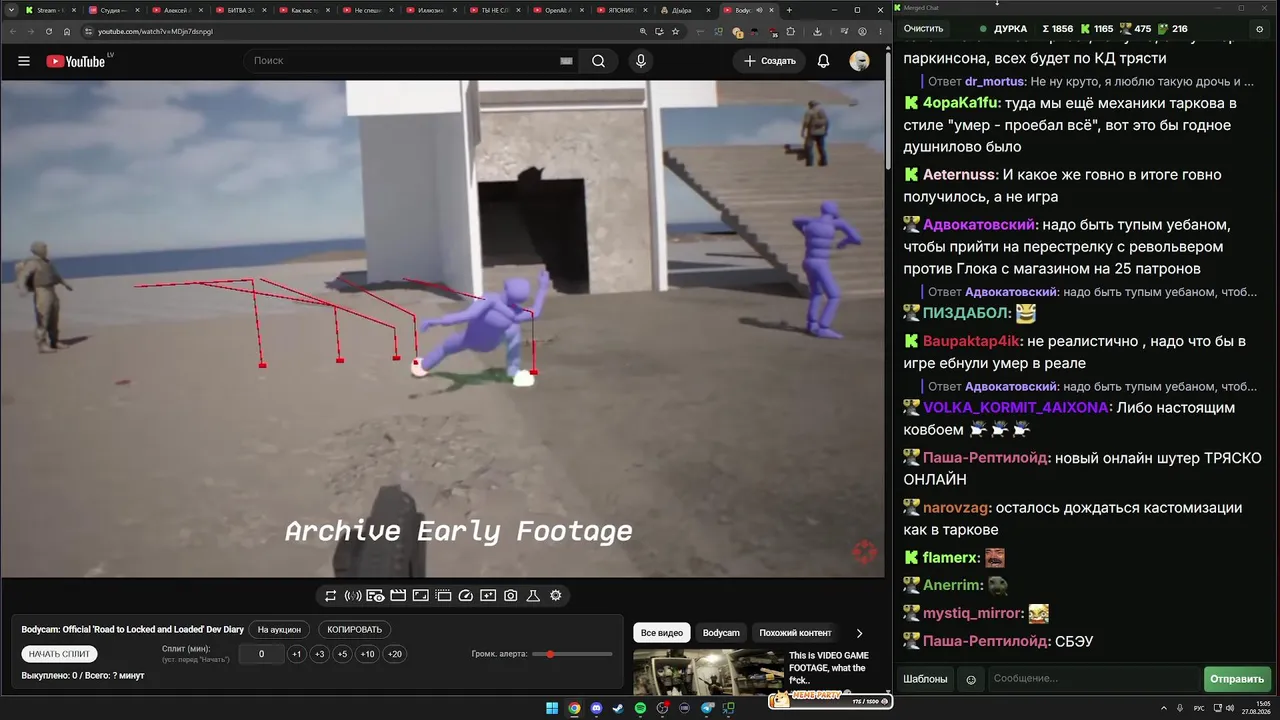
Task: Click the red crosshair overlay on the video
Action: pyautogui.click(x=864, y=552)
